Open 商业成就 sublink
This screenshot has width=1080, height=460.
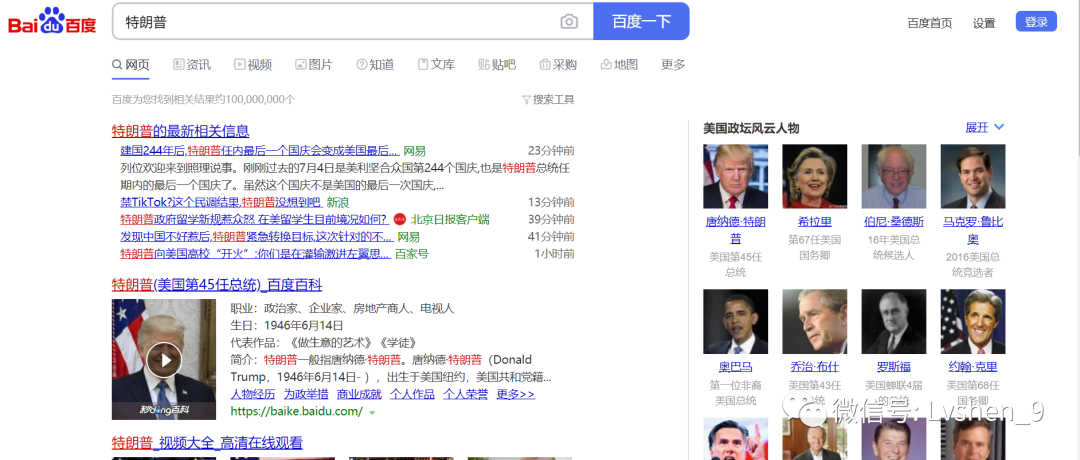click(x=359, y=395)
